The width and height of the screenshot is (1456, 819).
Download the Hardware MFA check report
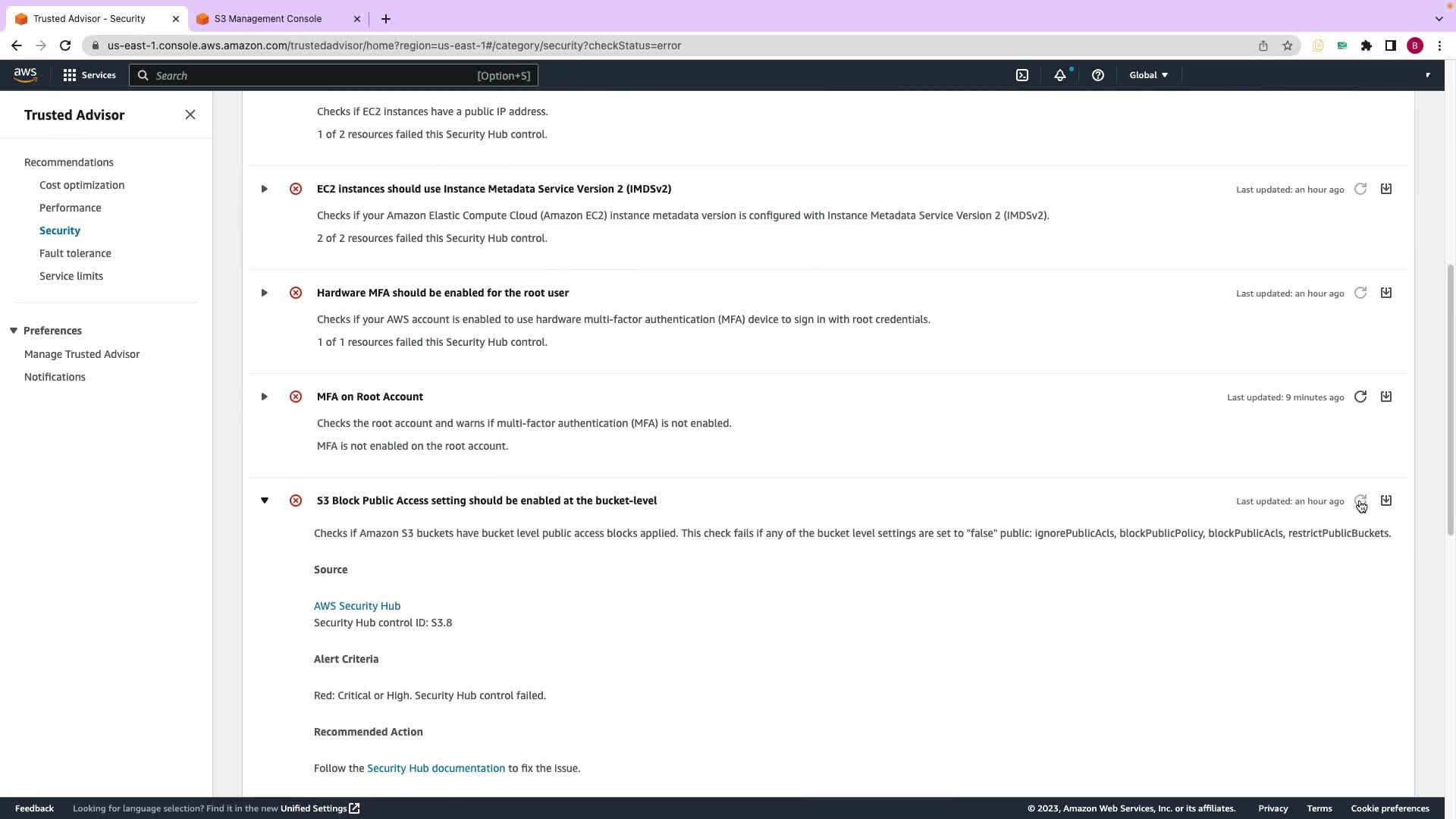point(1386,293)
